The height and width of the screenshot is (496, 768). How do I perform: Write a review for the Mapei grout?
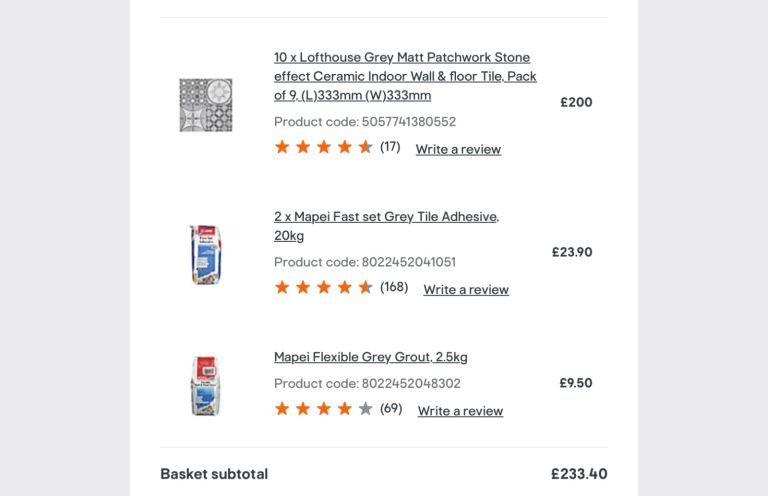click(x=460, y=411)
